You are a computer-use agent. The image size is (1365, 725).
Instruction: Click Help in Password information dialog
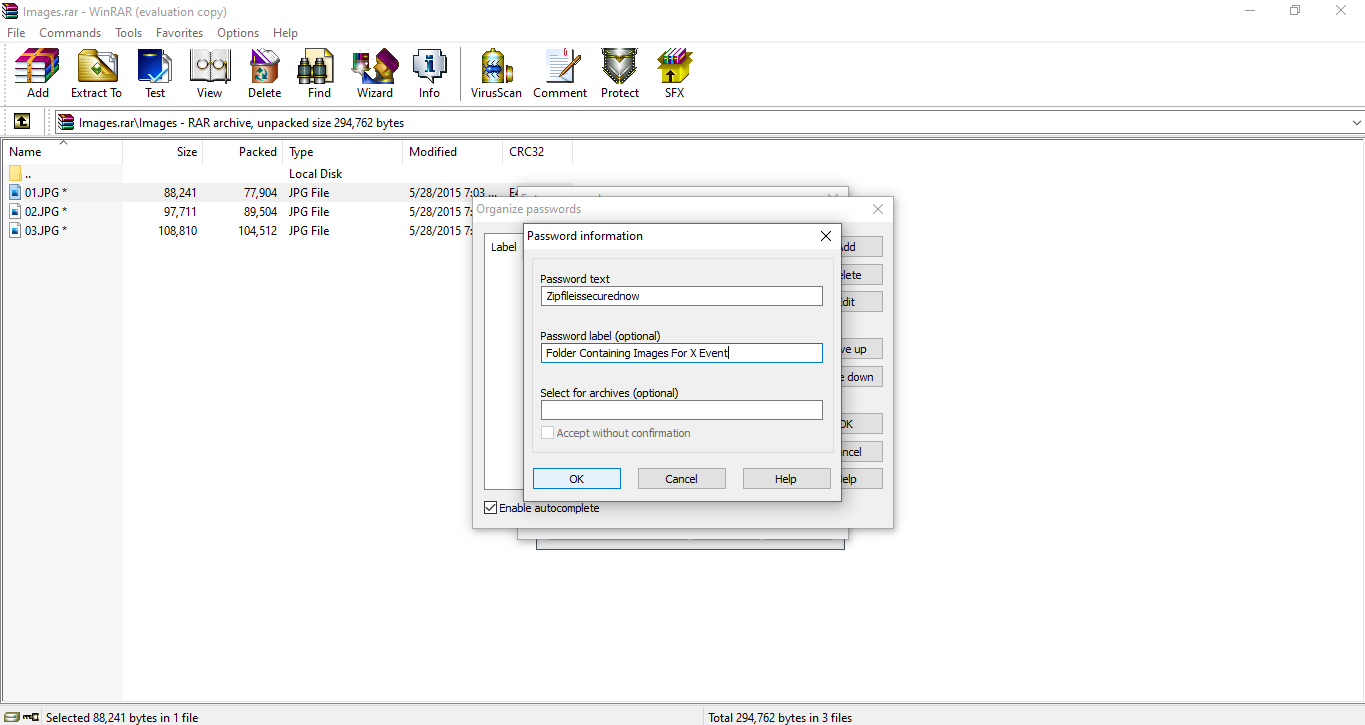786,479
